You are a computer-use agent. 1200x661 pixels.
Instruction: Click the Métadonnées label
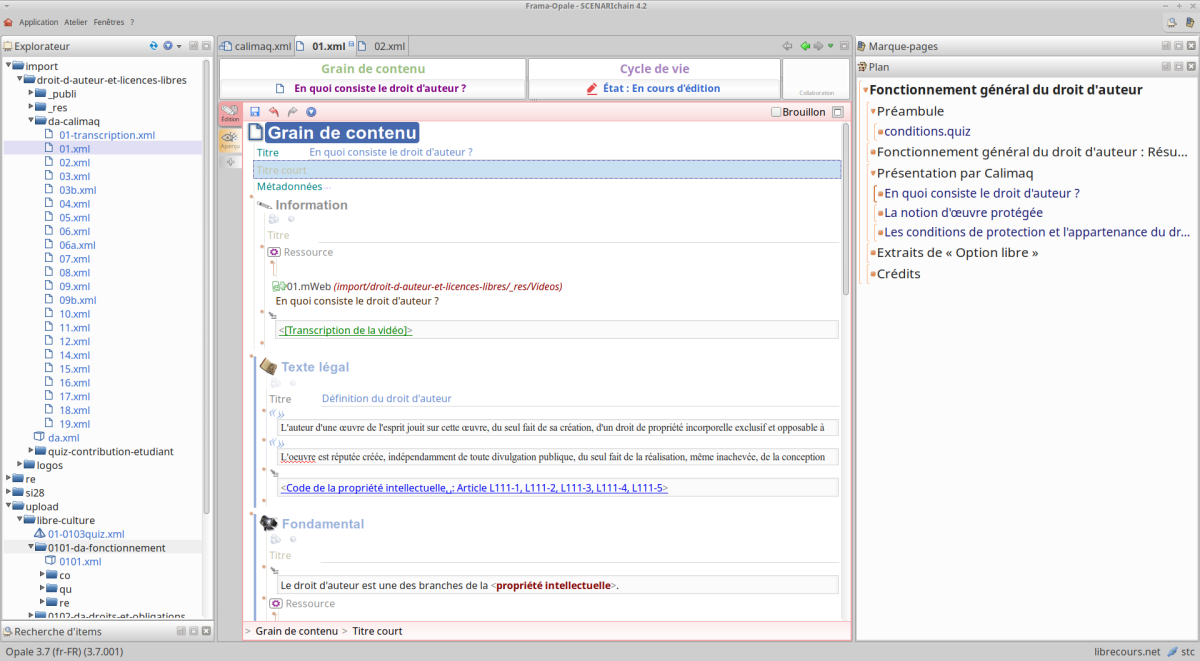click(290, 187)
